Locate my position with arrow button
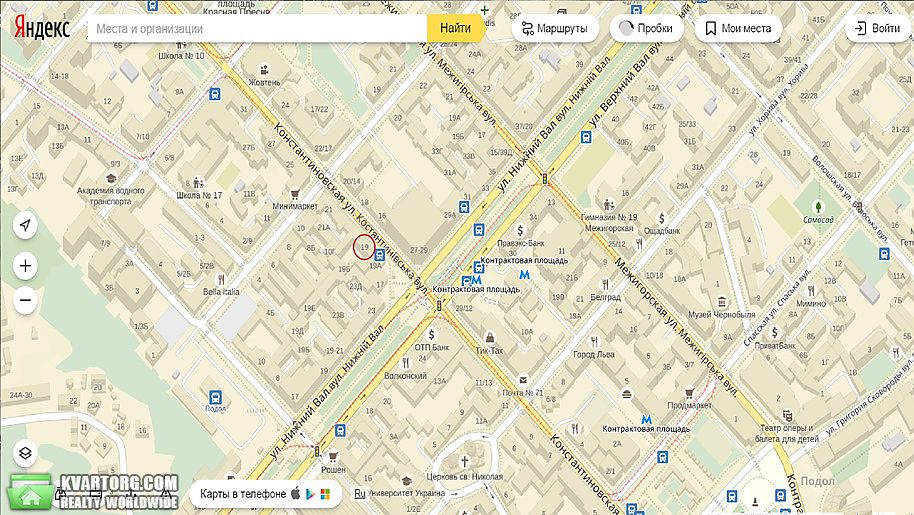The width and height of the screenshot is (914, 515). 25,225
